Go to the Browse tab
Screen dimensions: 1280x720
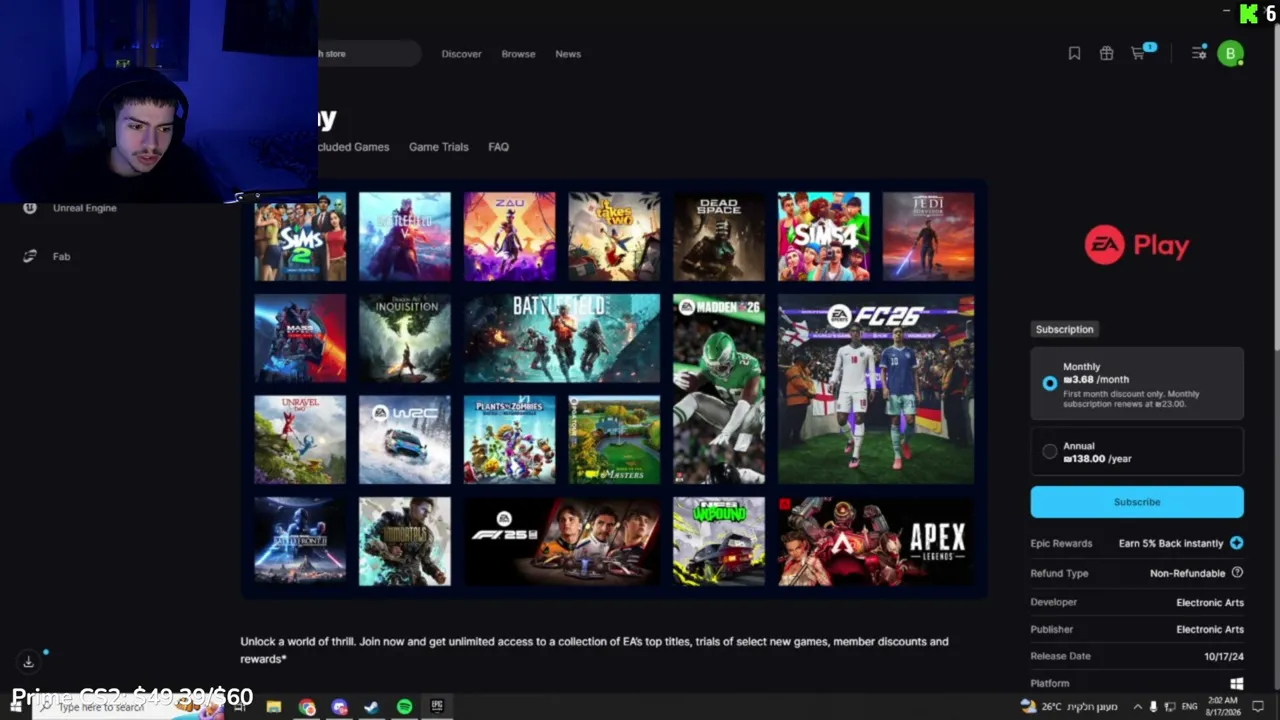coord(518,54)
